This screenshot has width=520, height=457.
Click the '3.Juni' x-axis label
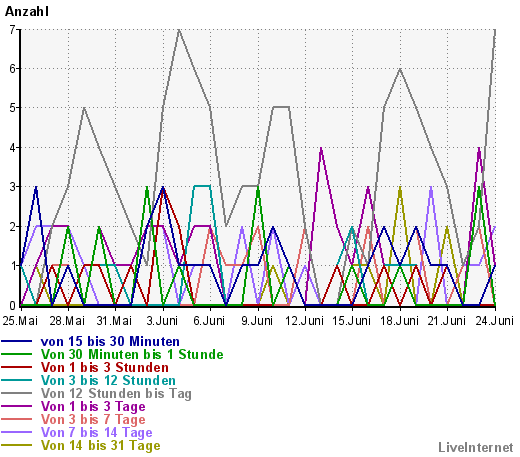click(x=162, y=321)
